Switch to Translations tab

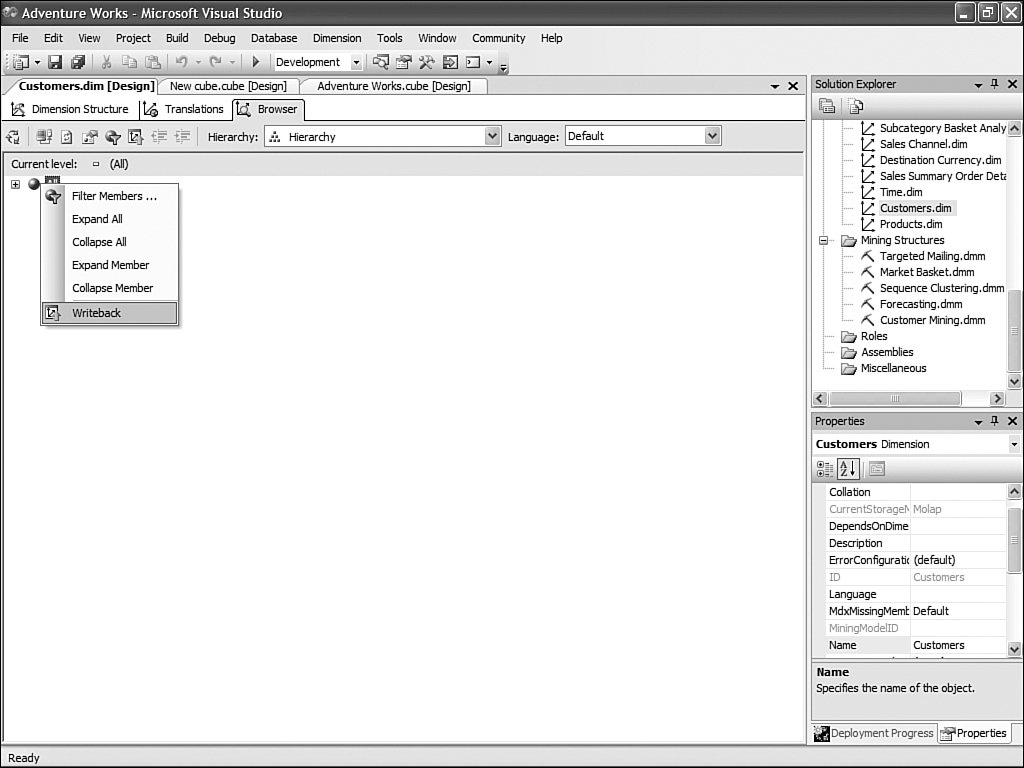pyautogui.click(x=184, y=109)
